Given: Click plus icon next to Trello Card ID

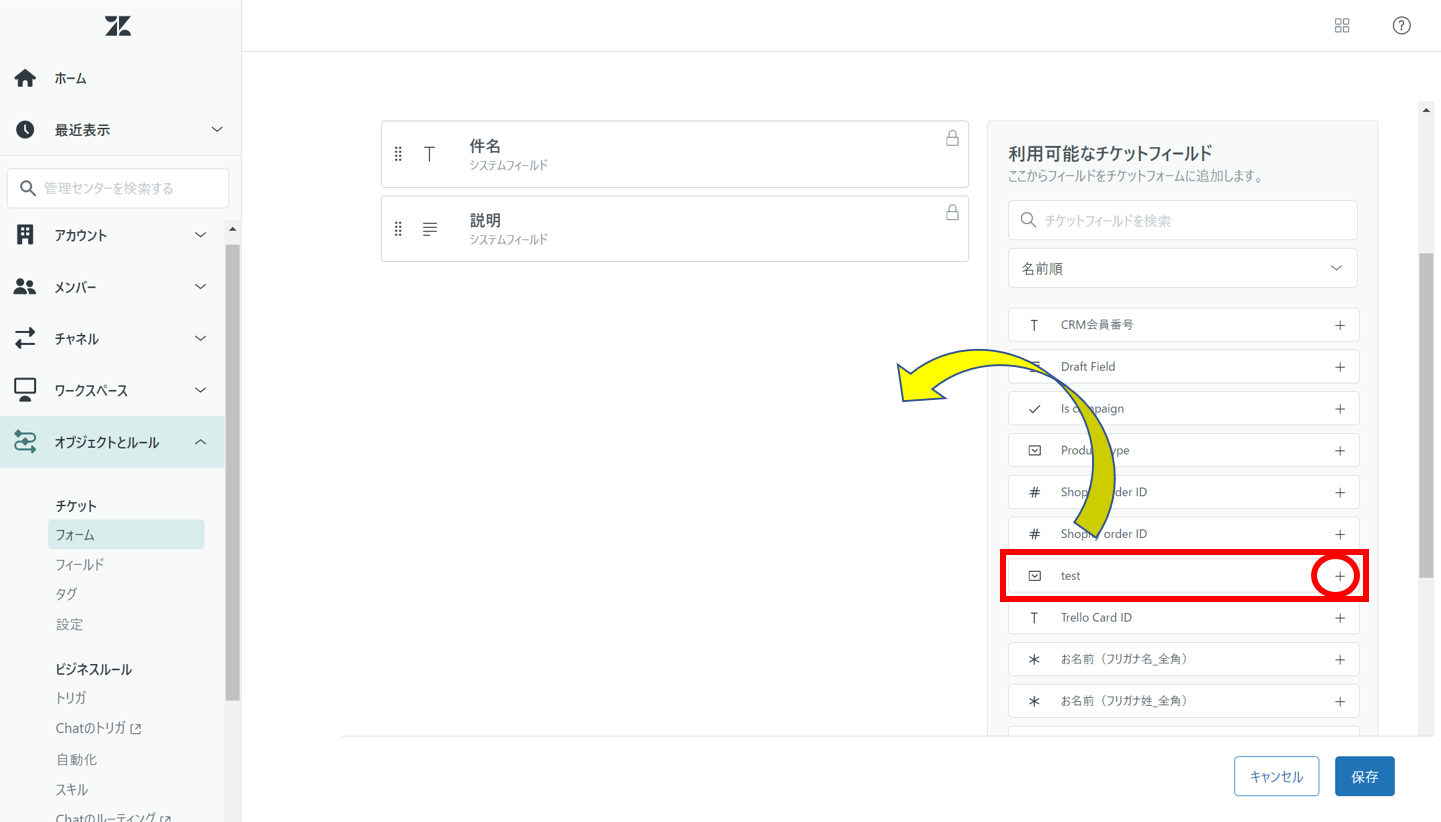Looking at the screenshot, I should click(x=1340, y=618).
